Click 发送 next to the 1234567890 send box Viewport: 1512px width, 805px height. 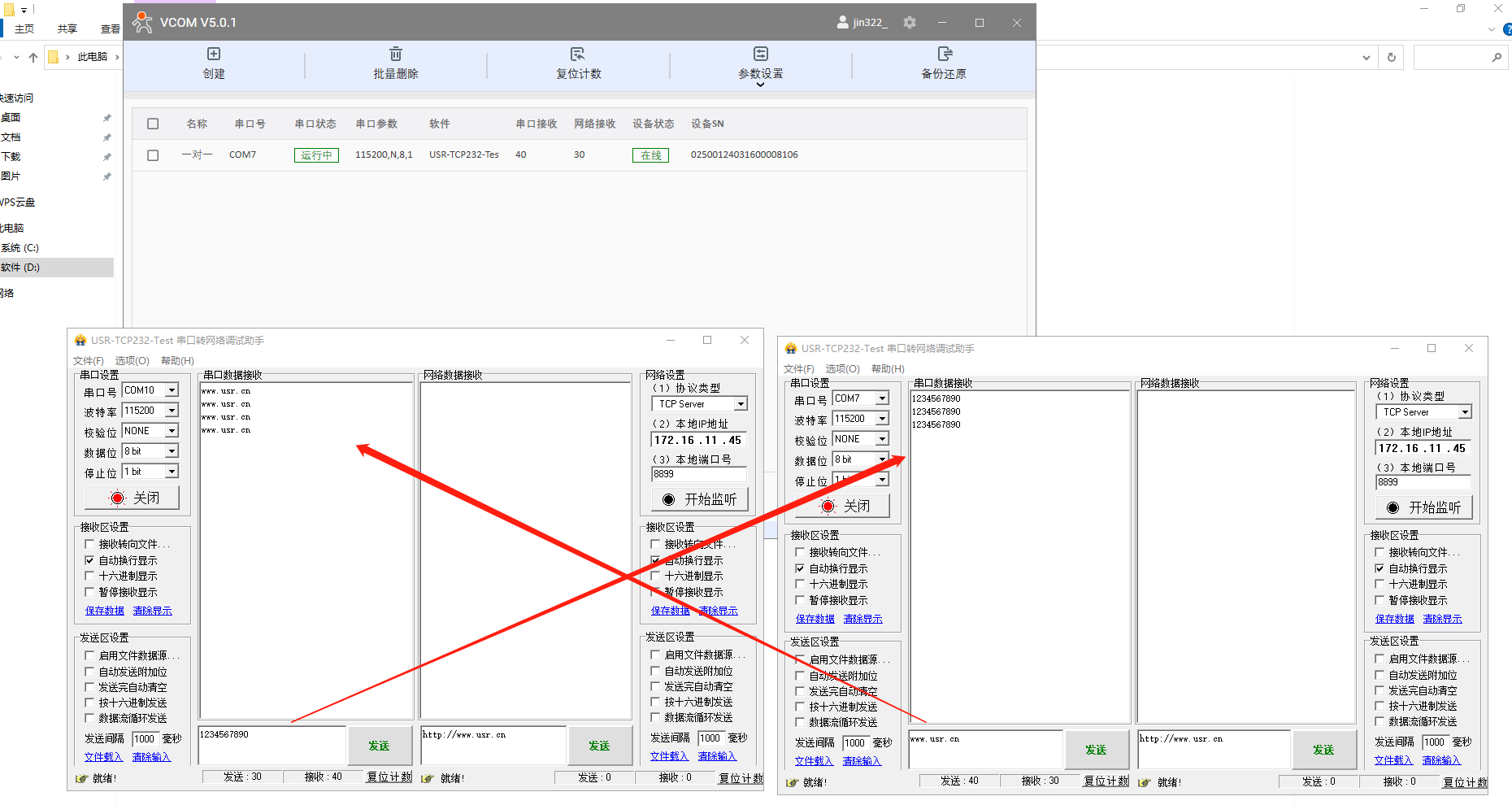pyautogui.click(x=379, y=746)
